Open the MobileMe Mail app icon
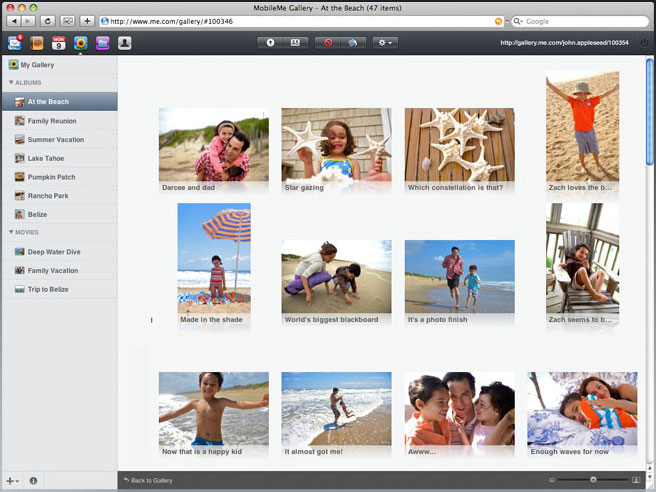656x492 pixels. 15,43
